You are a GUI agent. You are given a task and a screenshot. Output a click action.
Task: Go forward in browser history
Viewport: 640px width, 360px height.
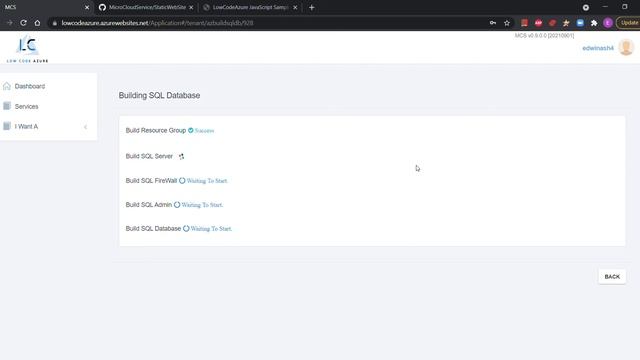coord(10,23)
